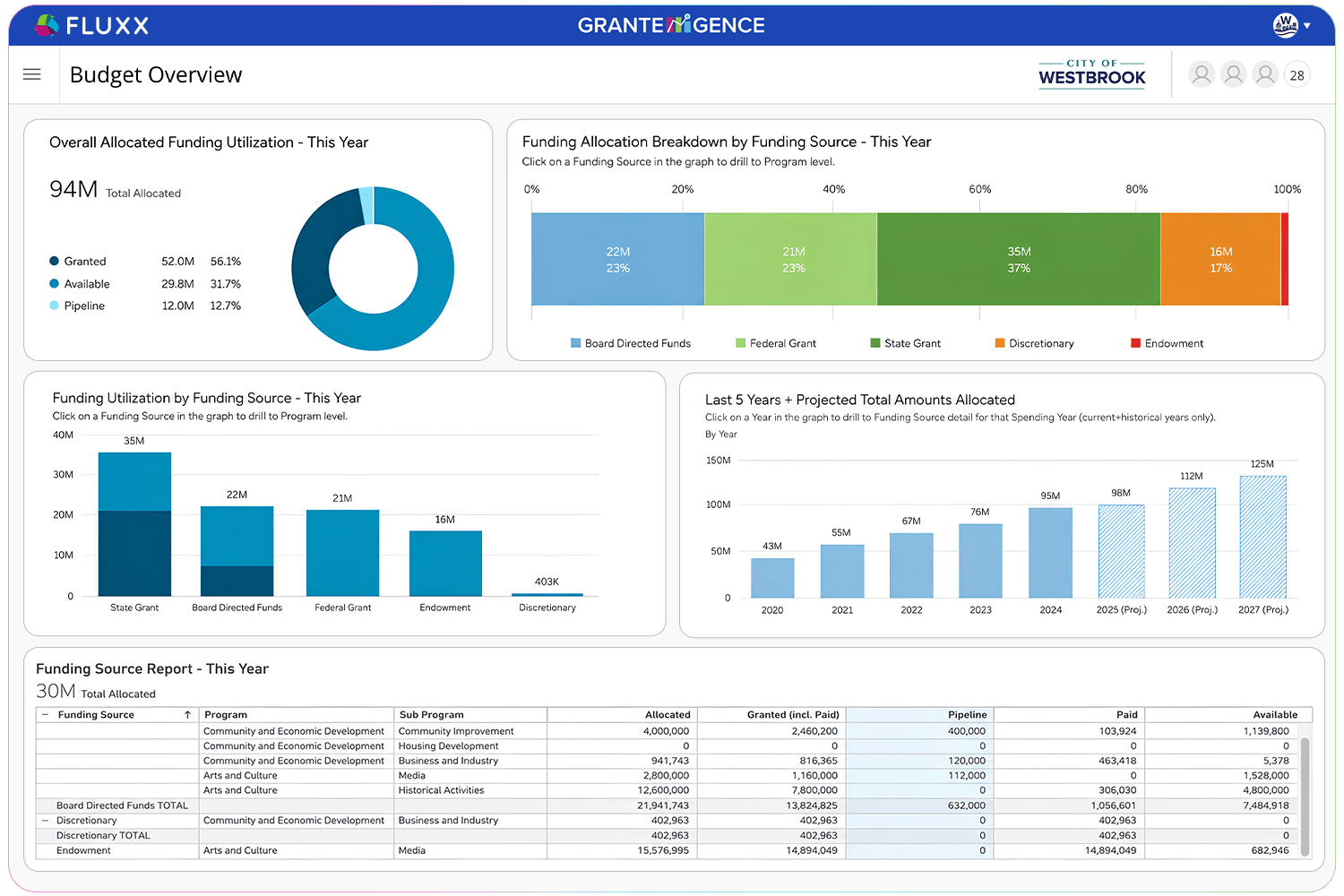Viewport: 1344px width, 896px height.
Task: Click the Program column header
Action: (296, 714)
